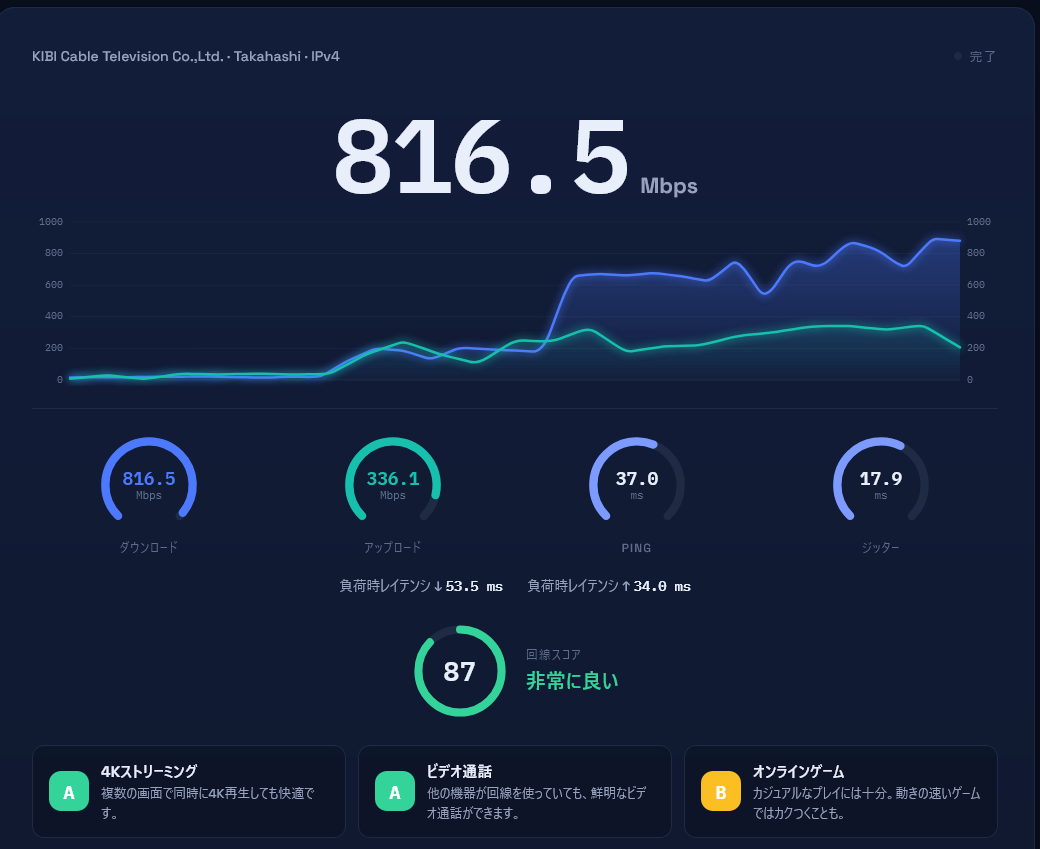Click the right axis label 400
Image resolution: width=1040 pixels, height=849 pixels.
pyautogui.click(x=976, y=316)
